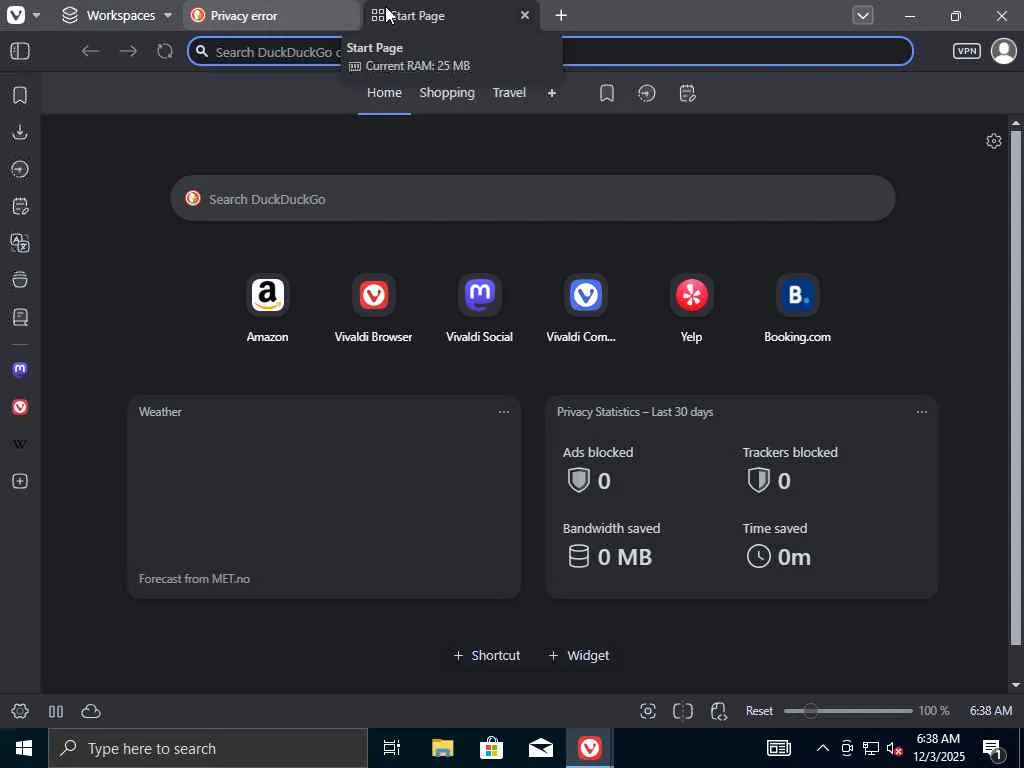Screen dimensions: 1024x768
Task: Open the Window panel
Action: tap(20, 280)
